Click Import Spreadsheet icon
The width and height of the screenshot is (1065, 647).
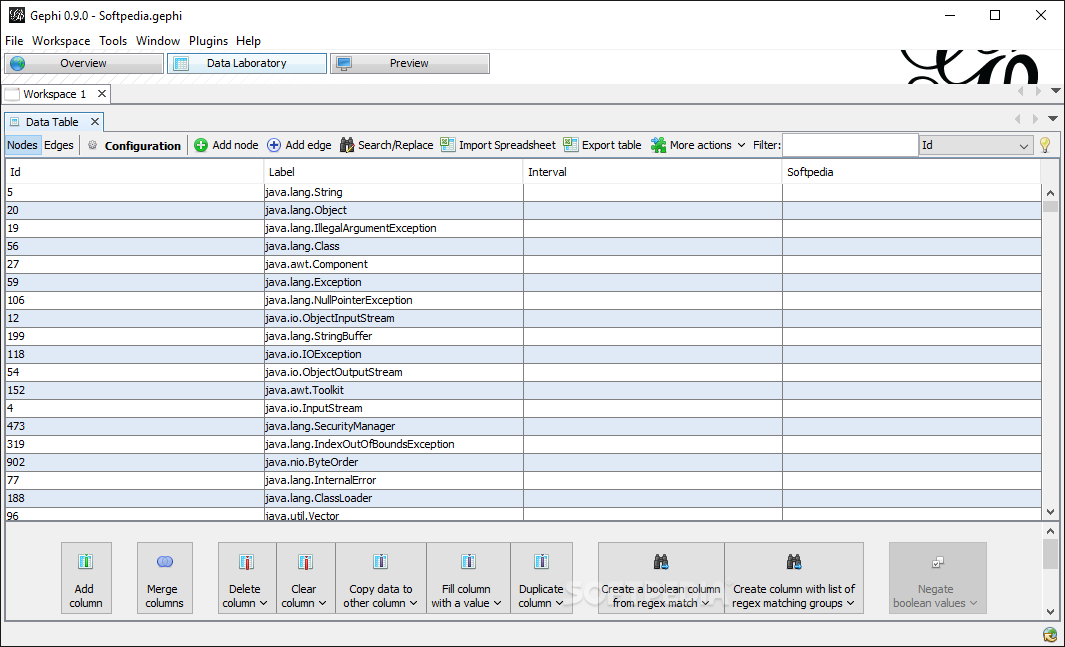[x=448, y=145]
